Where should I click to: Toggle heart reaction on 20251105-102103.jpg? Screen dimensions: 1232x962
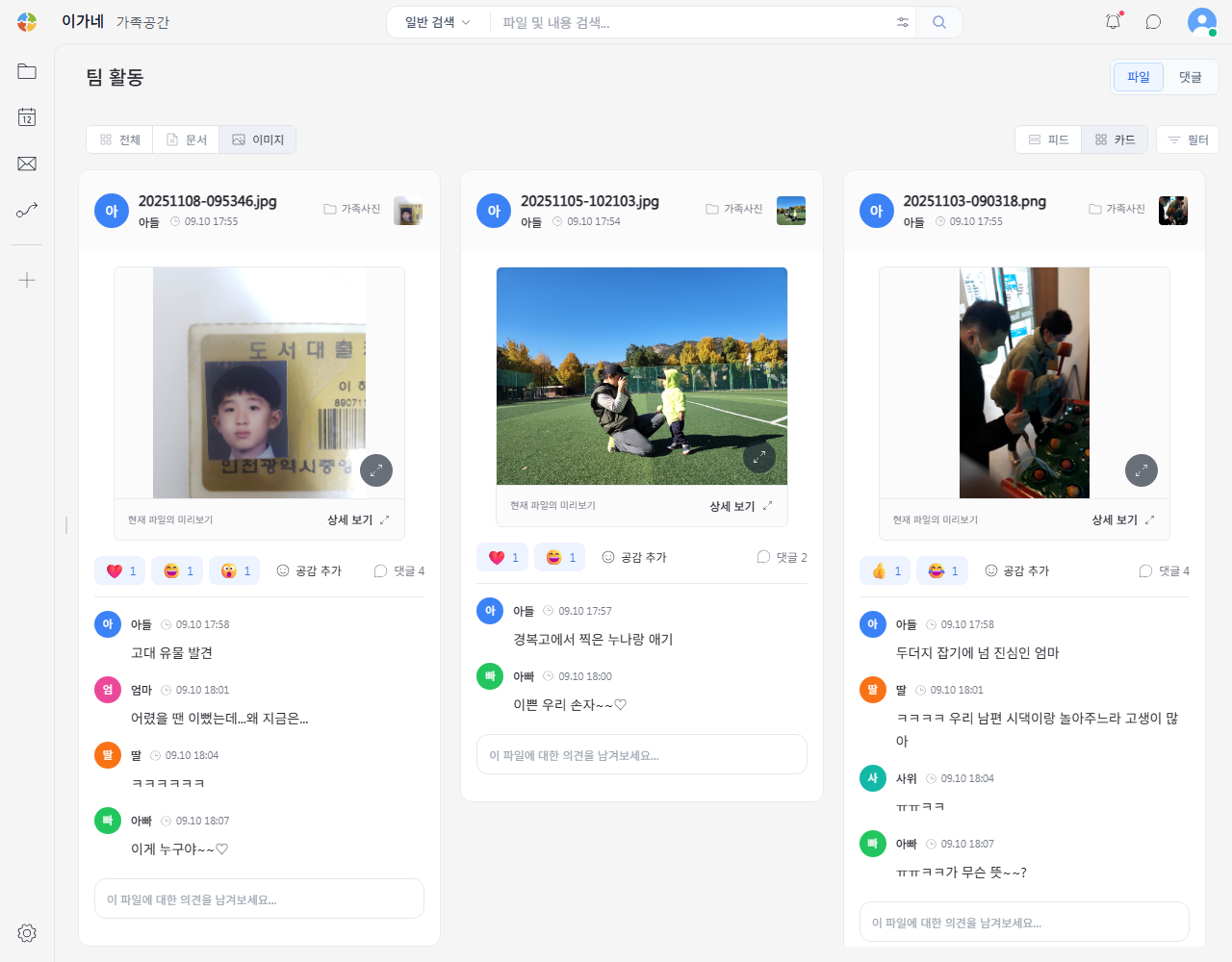[x=502, y=557]
